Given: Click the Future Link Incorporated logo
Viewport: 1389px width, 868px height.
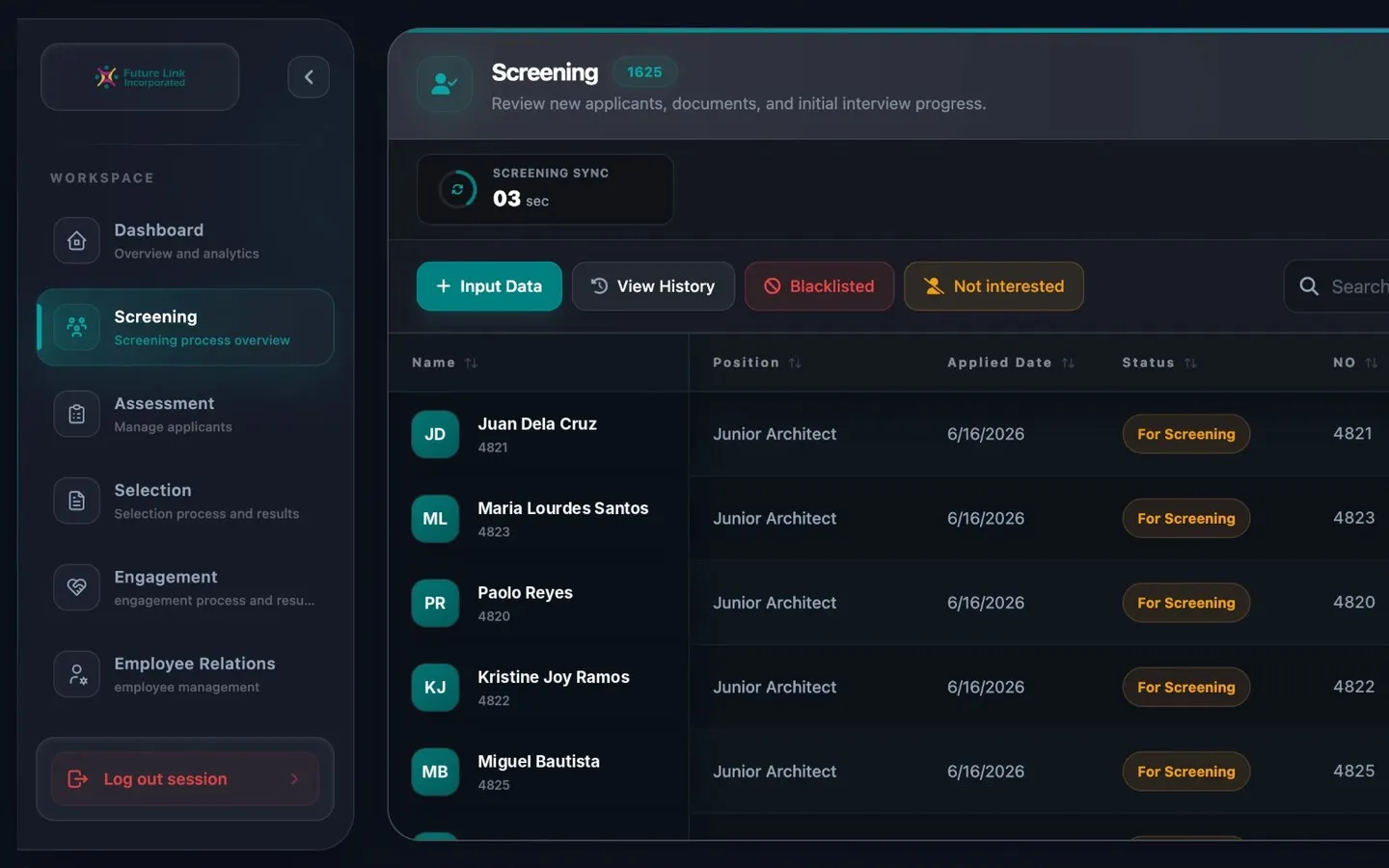Looking at the screenshot, I should tap(140, 77).
